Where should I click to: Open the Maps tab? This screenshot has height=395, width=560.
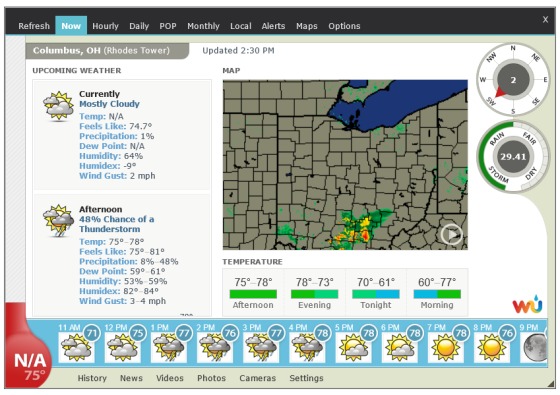307,26
